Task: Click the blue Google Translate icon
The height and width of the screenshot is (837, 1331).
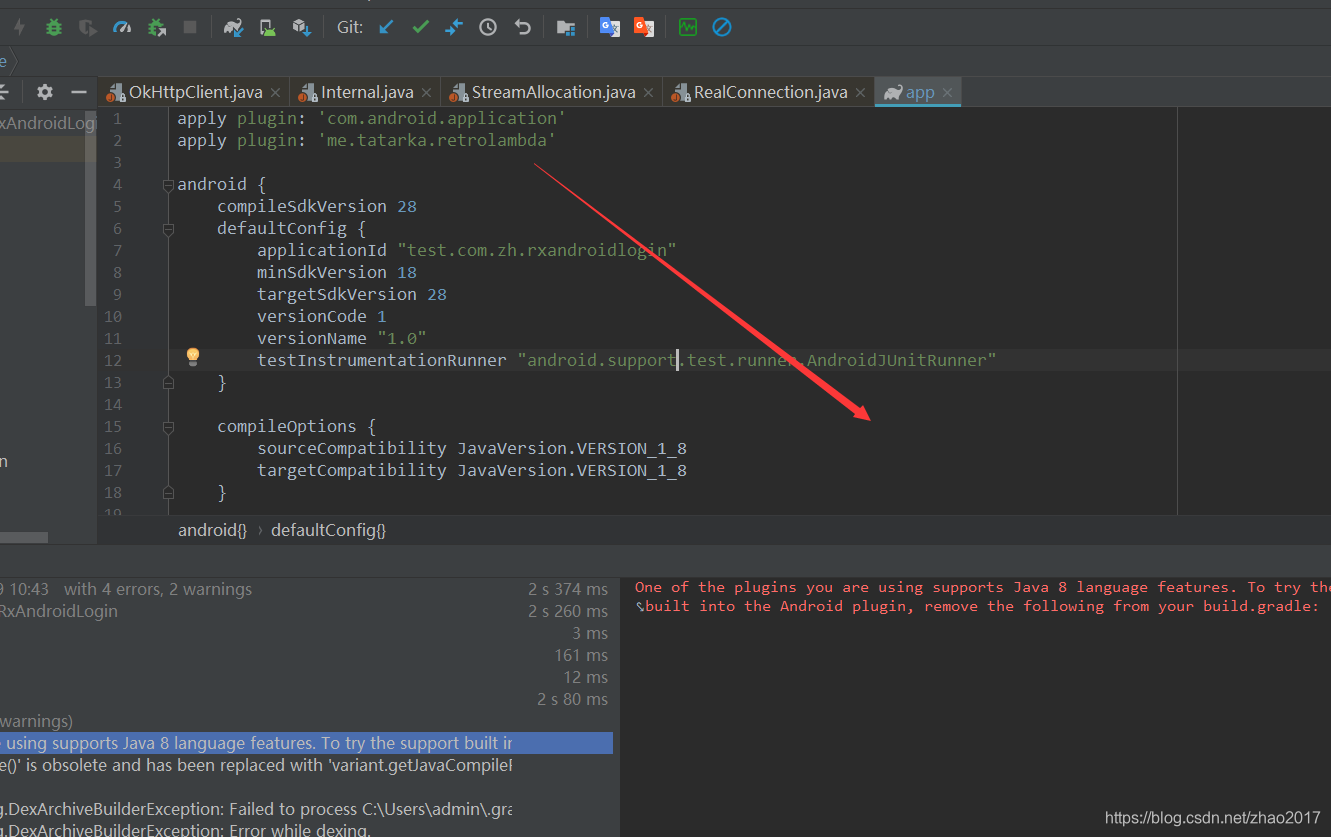Action: point(609,27)
